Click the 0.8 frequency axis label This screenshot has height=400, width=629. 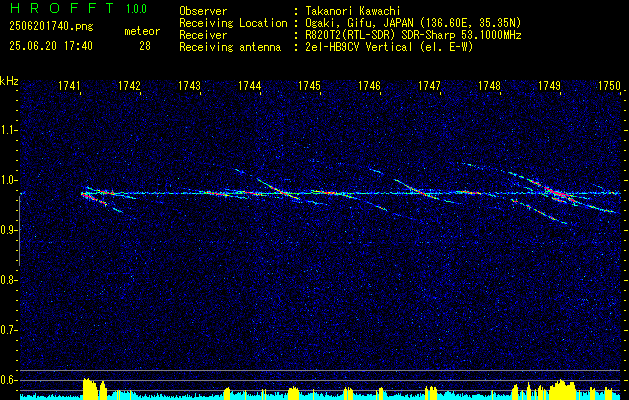point(8,280)
